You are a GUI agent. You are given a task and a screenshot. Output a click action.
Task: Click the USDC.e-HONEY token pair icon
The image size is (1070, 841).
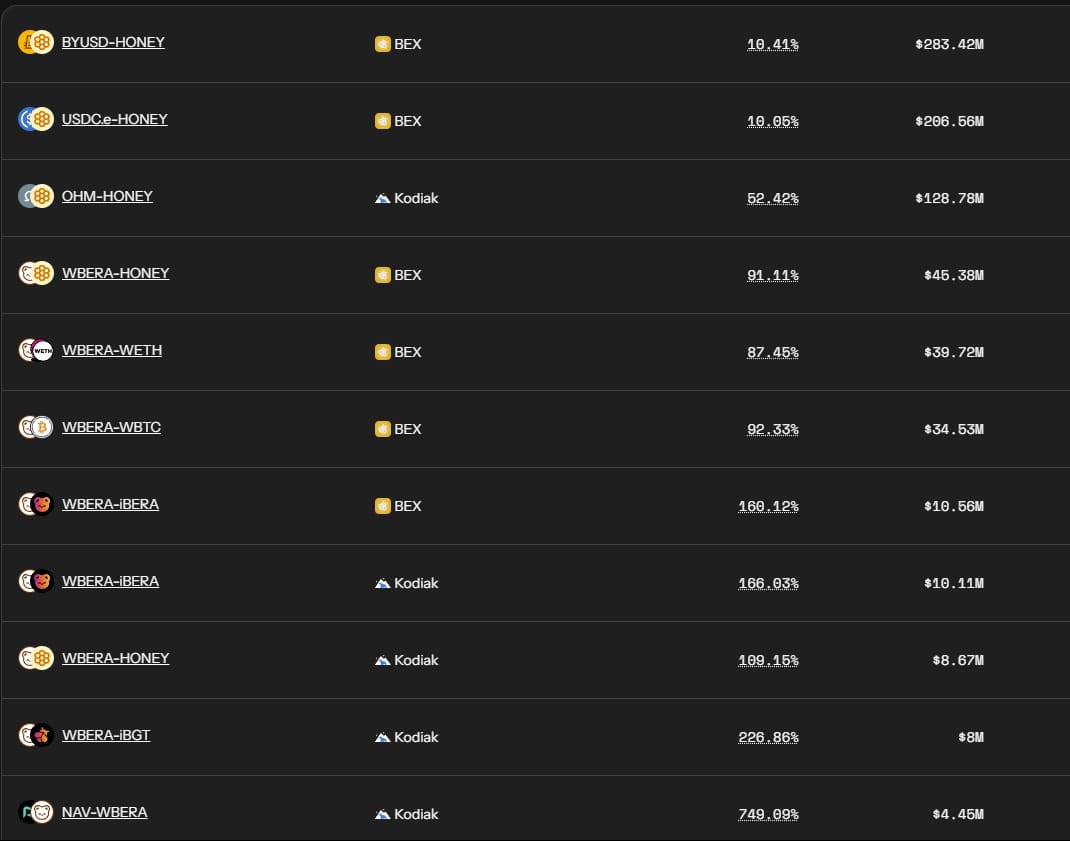[36, 119]
